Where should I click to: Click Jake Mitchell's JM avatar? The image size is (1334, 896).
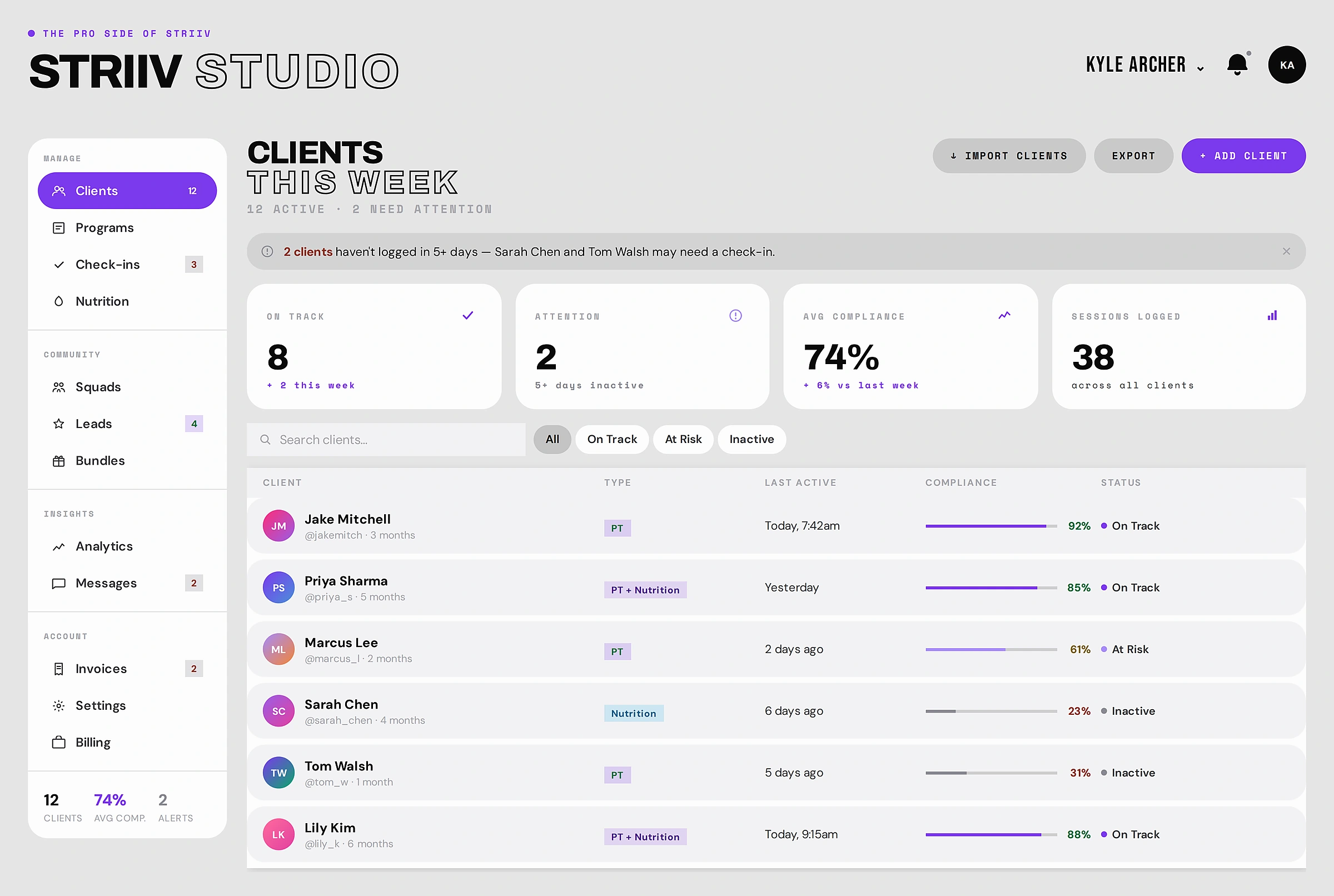point(279,526)
